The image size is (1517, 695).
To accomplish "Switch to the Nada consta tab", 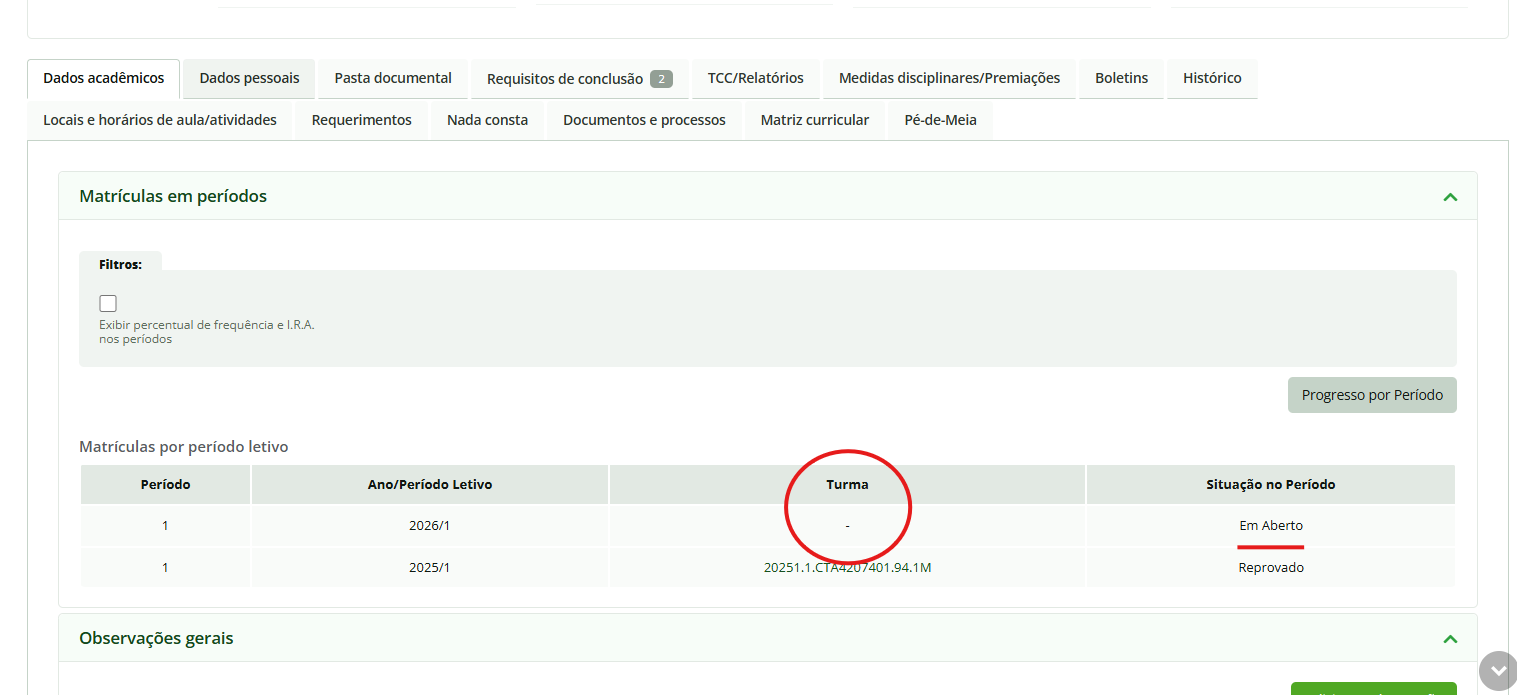I will 487,119.
